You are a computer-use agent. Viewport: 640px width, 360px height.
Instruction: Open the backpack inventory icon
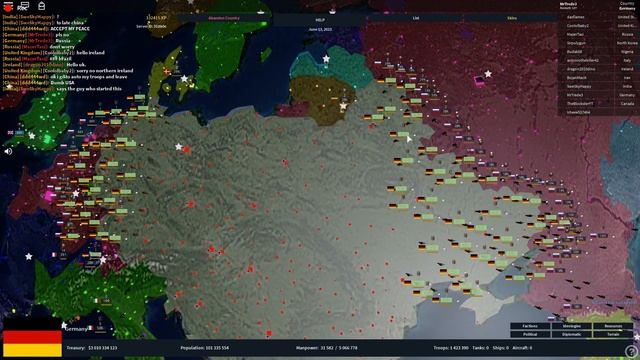tap(41, 6)
